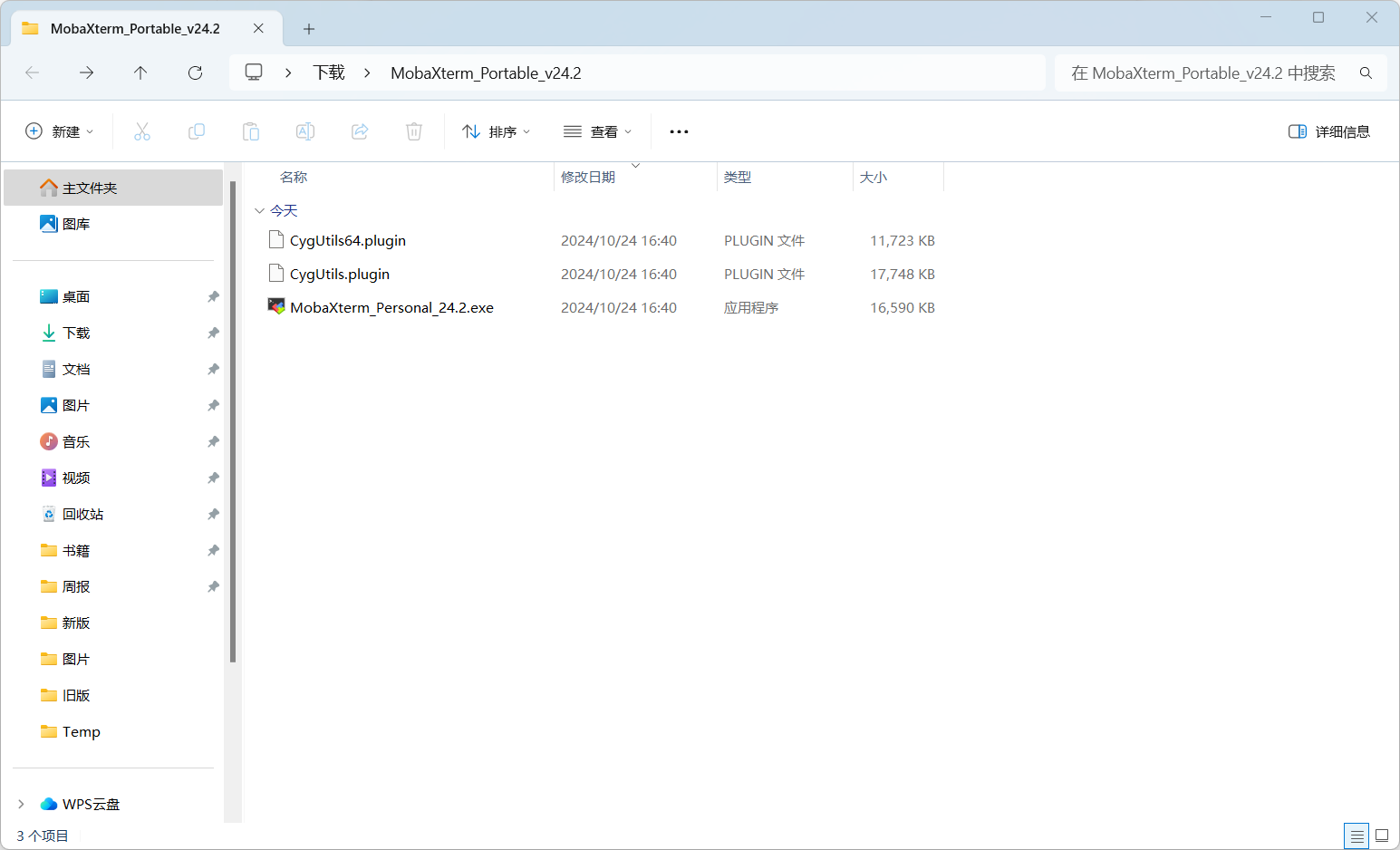Click the MobaXterm_Personal_24.2.exe application icon
Viewport: 1400px width, 850px height.
(276, 306)
